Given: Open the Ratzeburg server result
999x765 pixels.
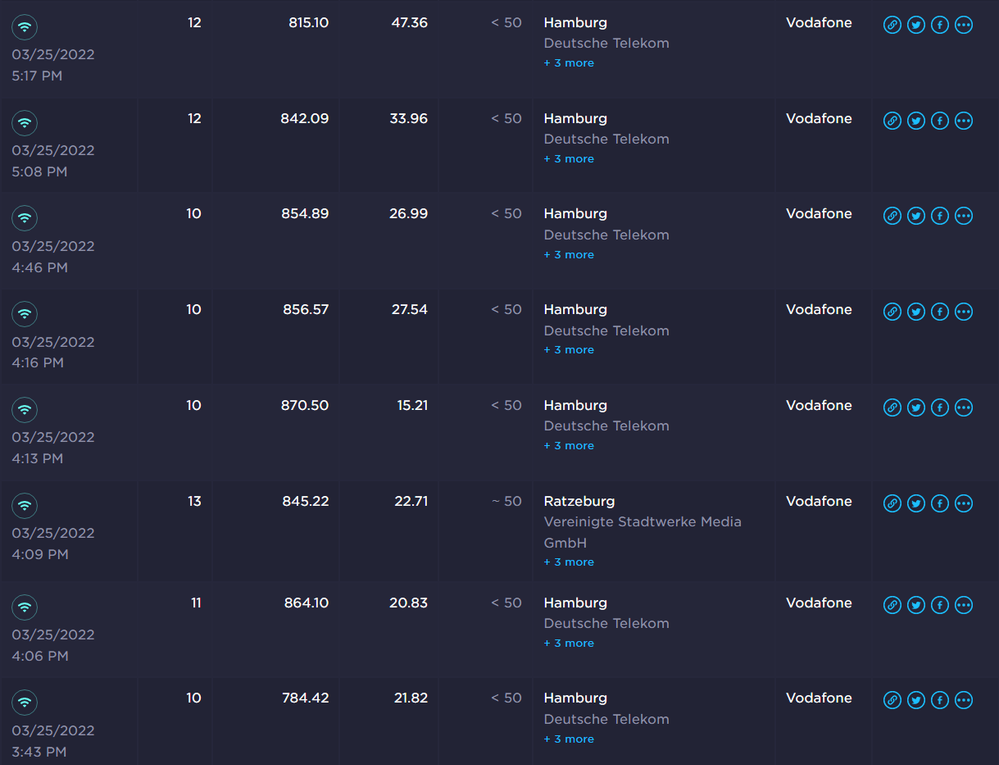Looking at the screenshot, I should [x=579, y=501].
